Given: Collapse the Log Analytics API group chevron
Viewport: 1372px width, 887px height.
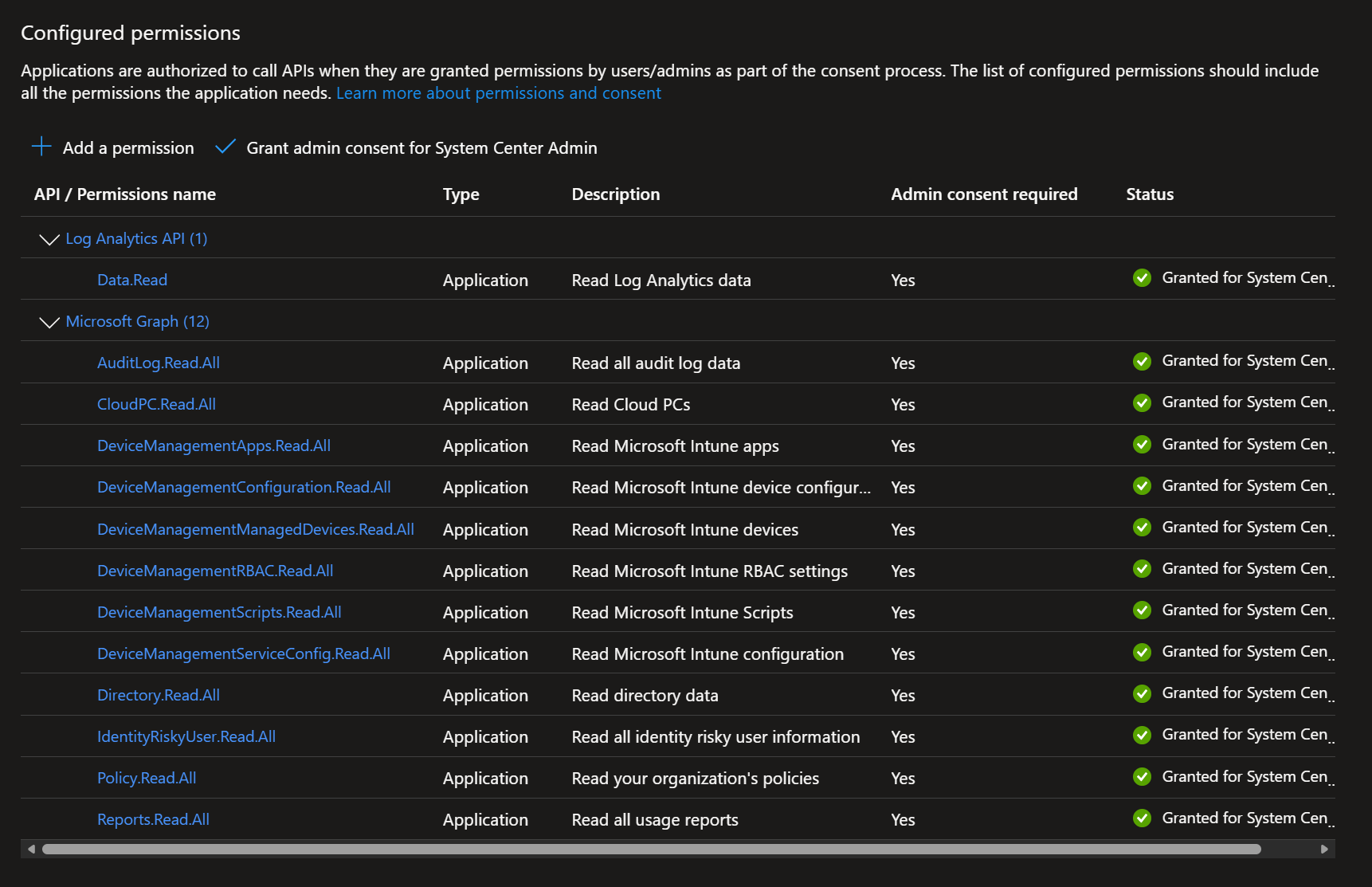Looking at the screenshot, I should pyautogui.click(x=49, y=239).
